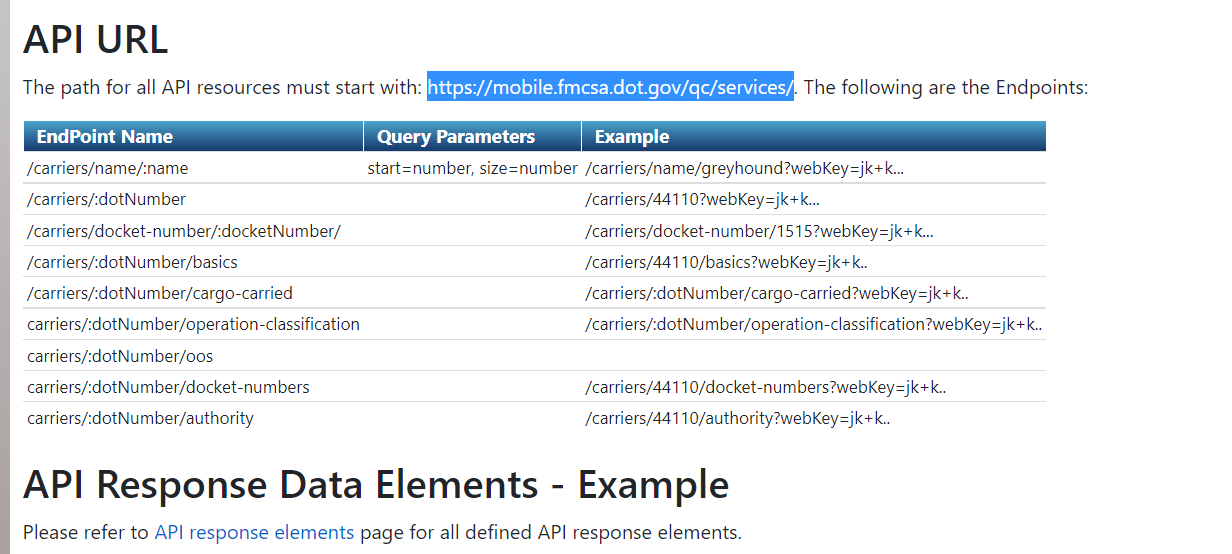
Task: Select the /carriers/:dotNumber/basics endpoint cell
Action: pos(133,262)
